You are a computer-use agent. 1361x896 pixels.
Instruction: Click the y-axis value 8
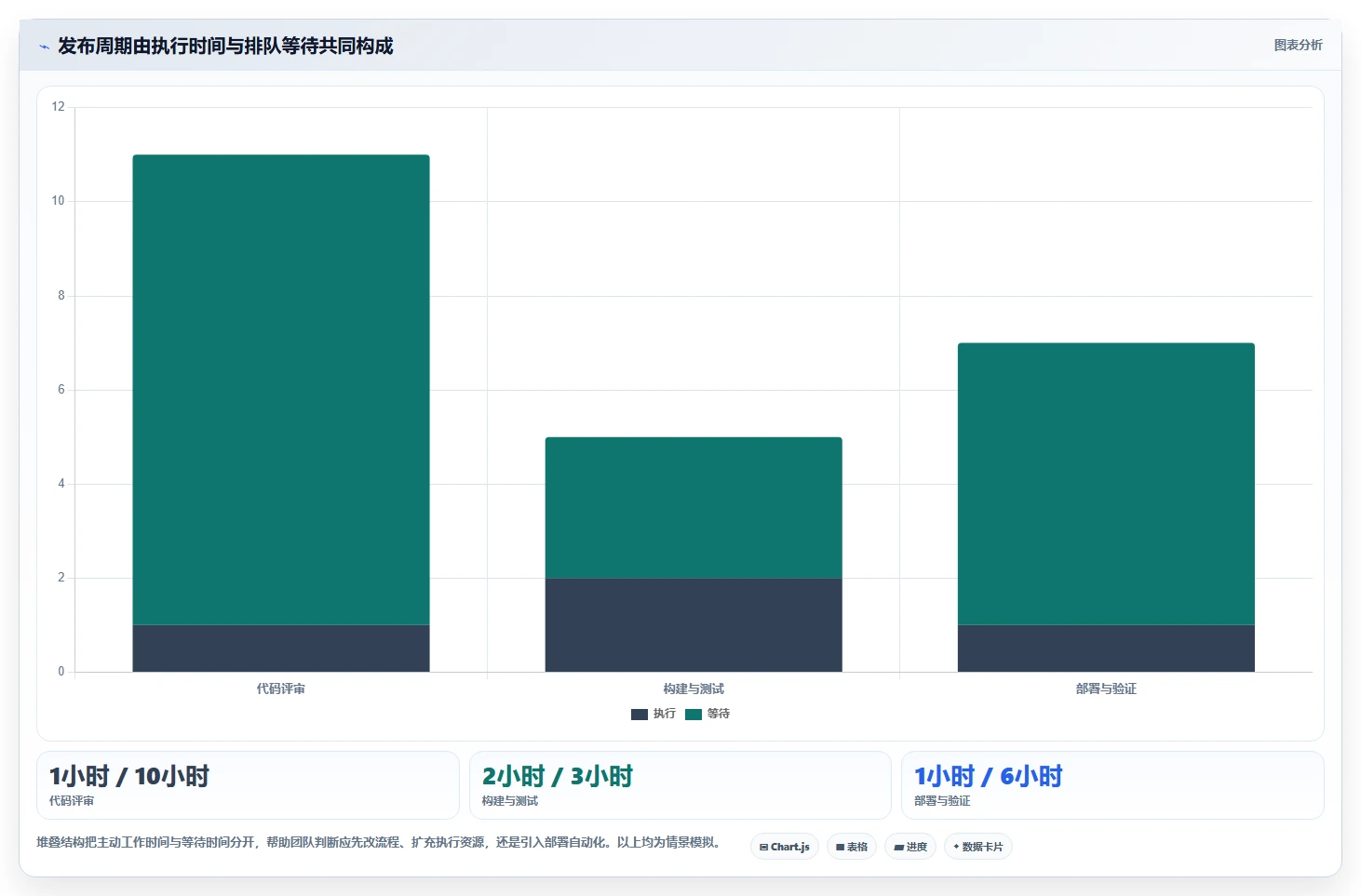click(x=61, y=296)
